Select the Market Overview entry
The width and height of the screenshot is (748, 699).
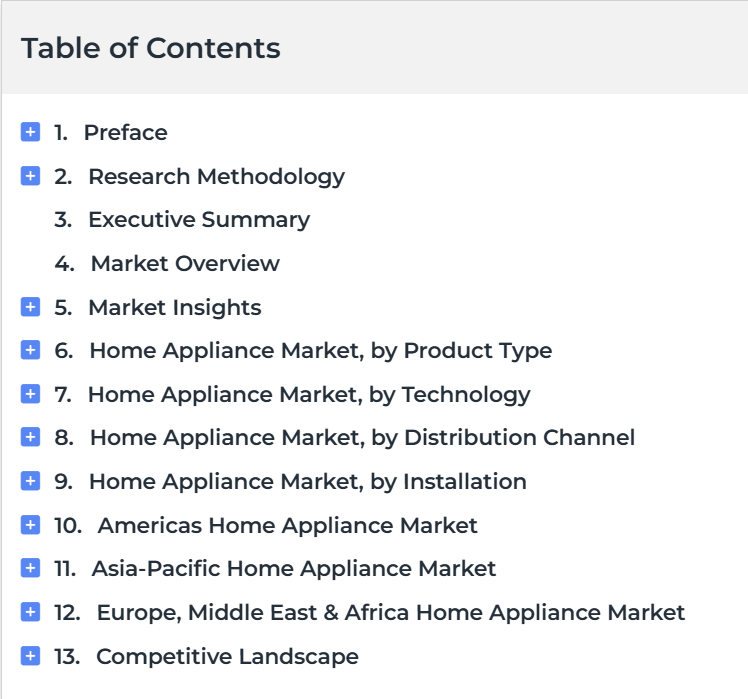185,263
